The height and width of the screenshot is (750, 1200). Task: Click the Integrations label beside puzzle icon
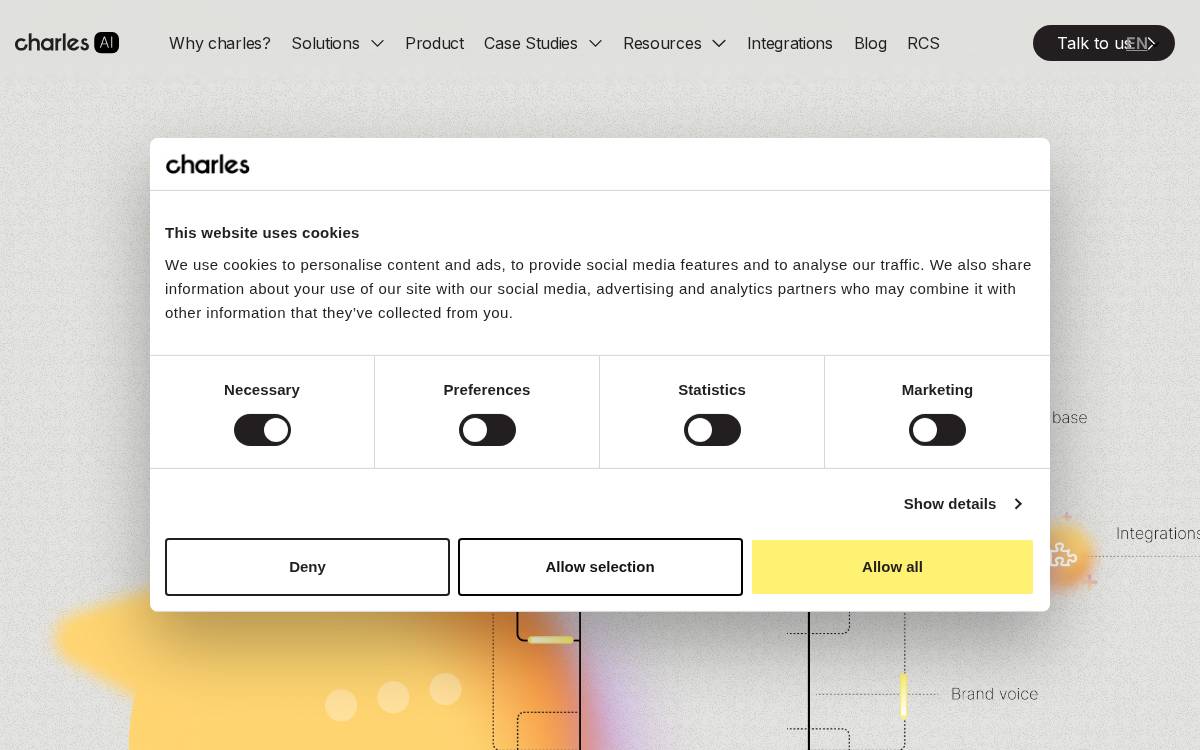tap(1158, 533)
